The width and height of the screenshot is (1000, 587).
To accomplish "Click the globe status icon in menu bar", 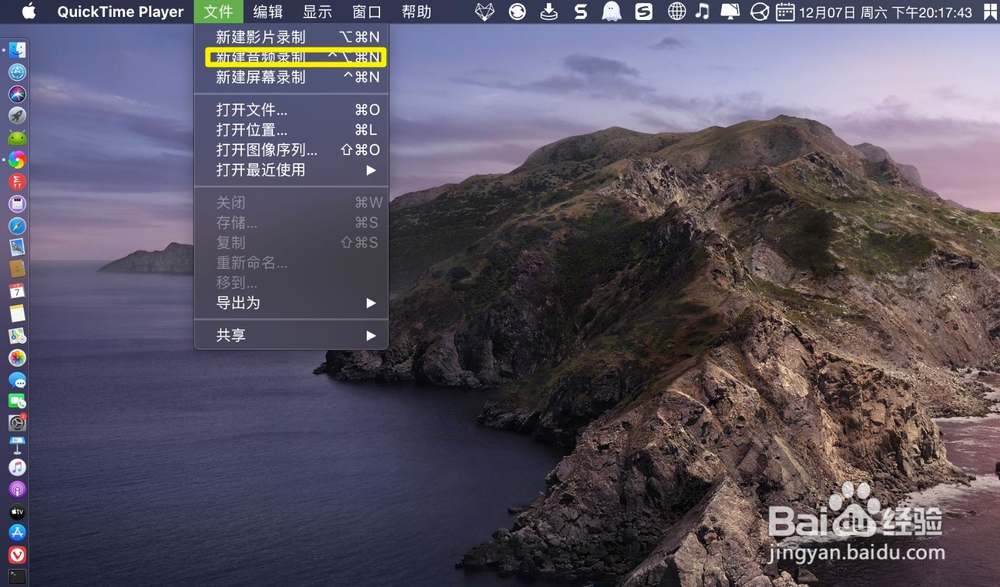I will 676,12.
